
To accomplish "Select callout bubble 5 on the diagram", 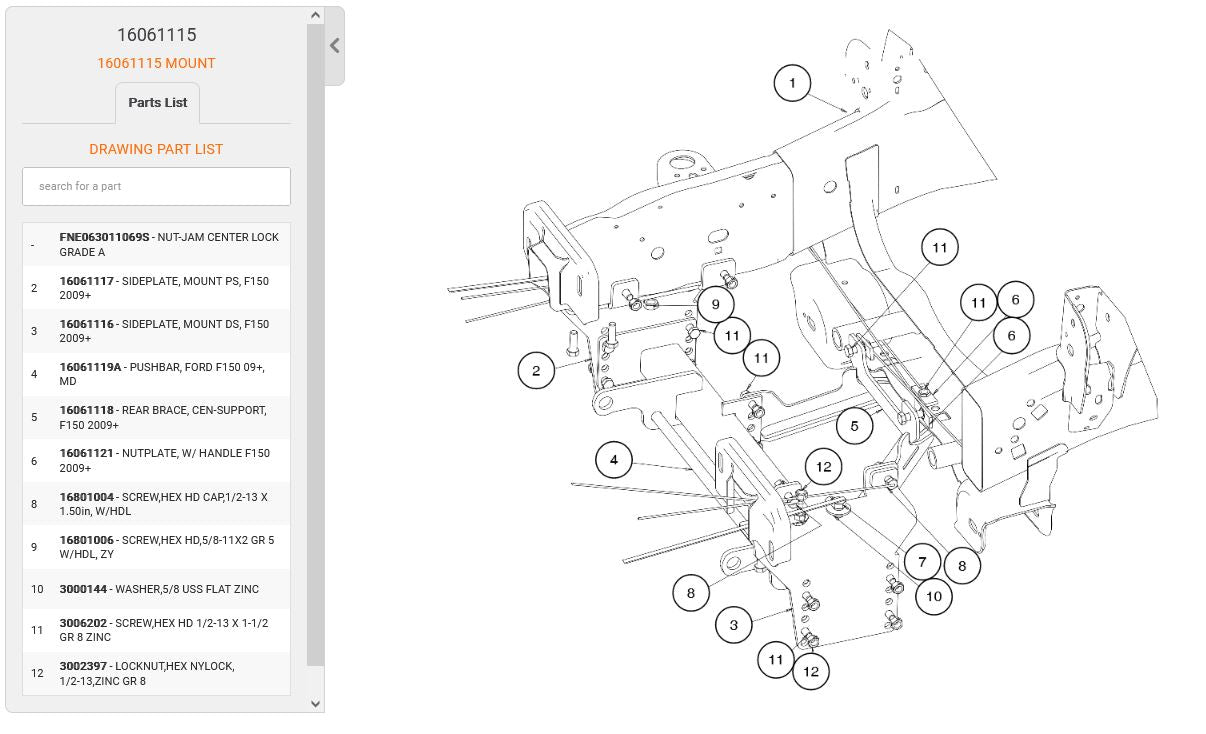I will point(854,426).
